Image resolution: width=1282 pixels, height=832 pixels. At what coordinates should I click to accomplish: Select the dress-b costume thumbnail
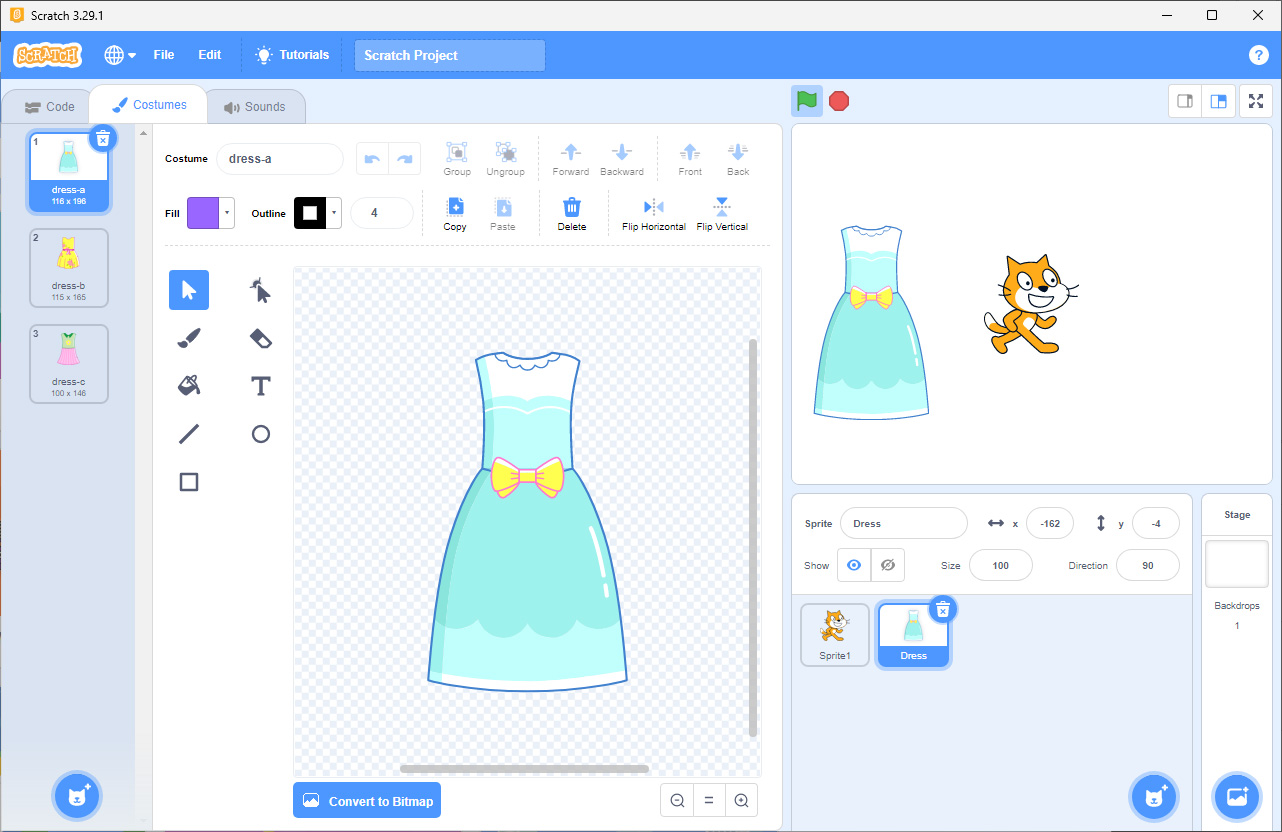69,267
